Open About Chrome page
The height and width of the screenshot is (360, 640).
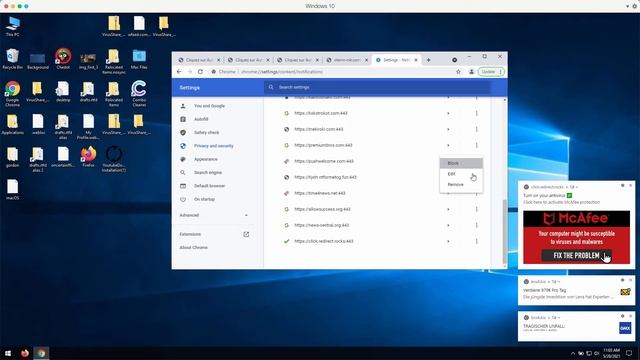pyautogui.click(x=193, y=247)
